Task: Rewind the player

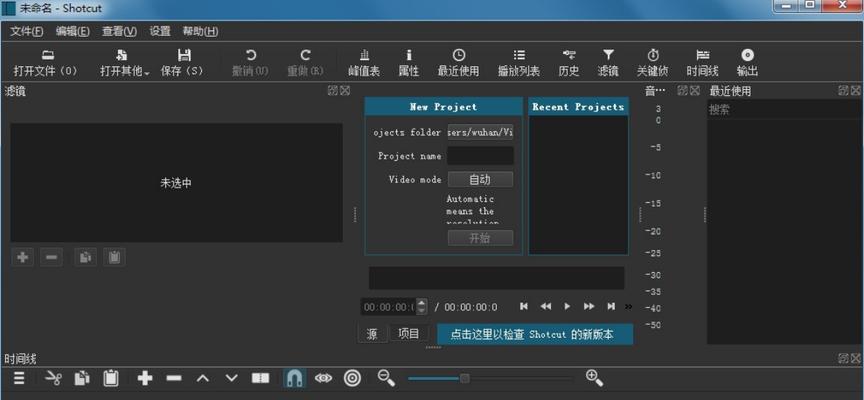Action: coord(546,306)
